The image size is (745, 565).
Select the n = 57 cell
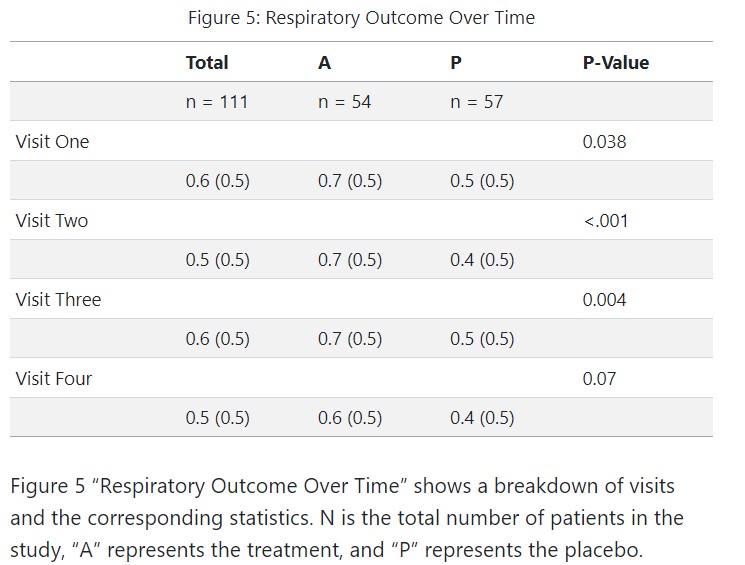(x=477, y=102)
